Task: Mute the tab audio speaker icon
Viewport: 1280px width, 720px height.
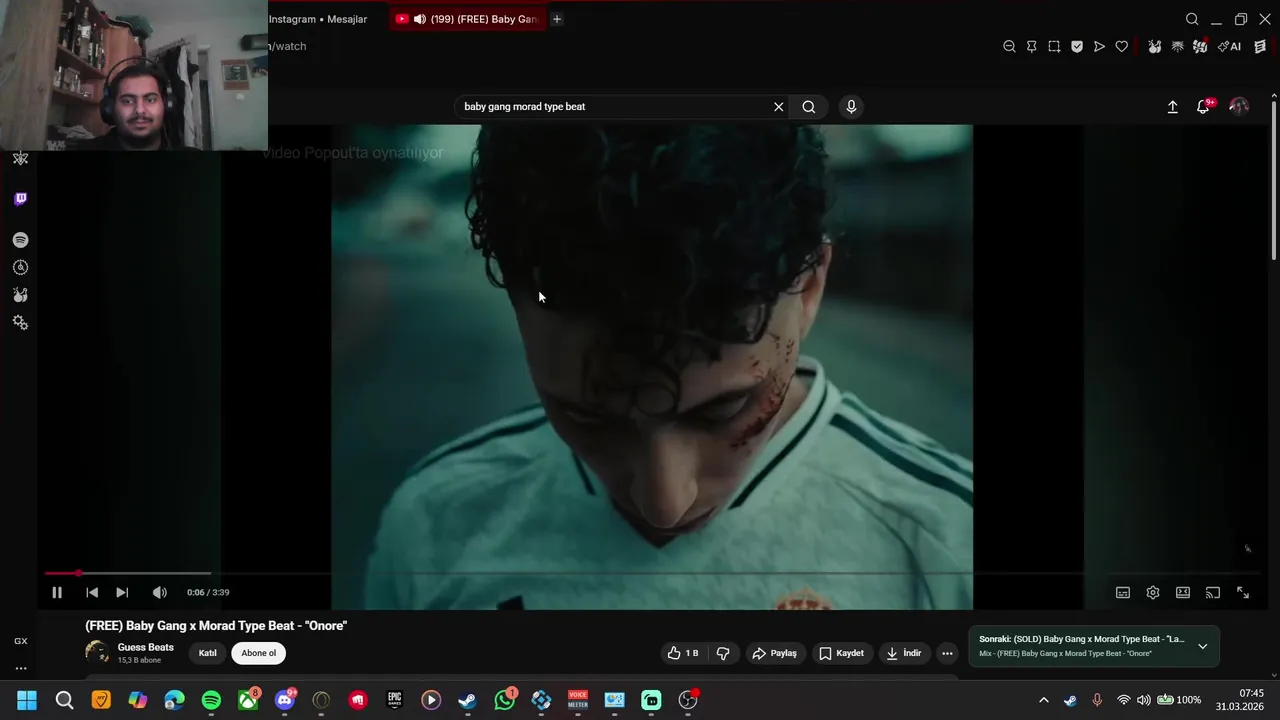Action: pos(420,19)
